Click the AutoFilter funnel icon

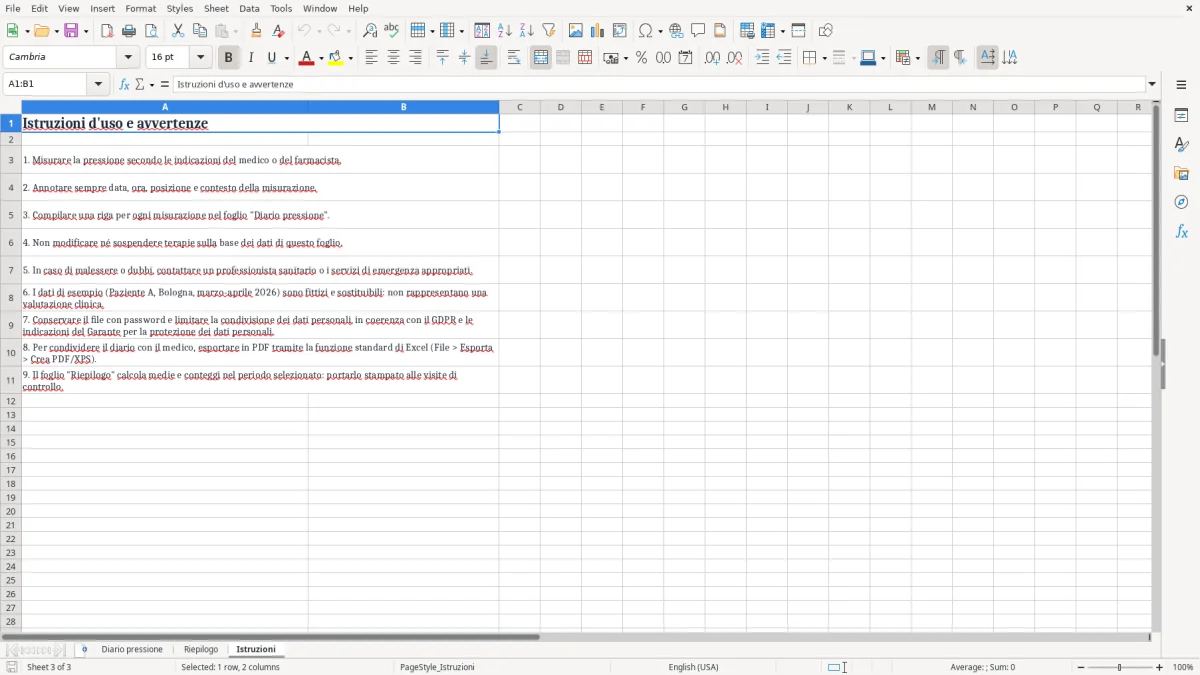[x=548, y=31]
